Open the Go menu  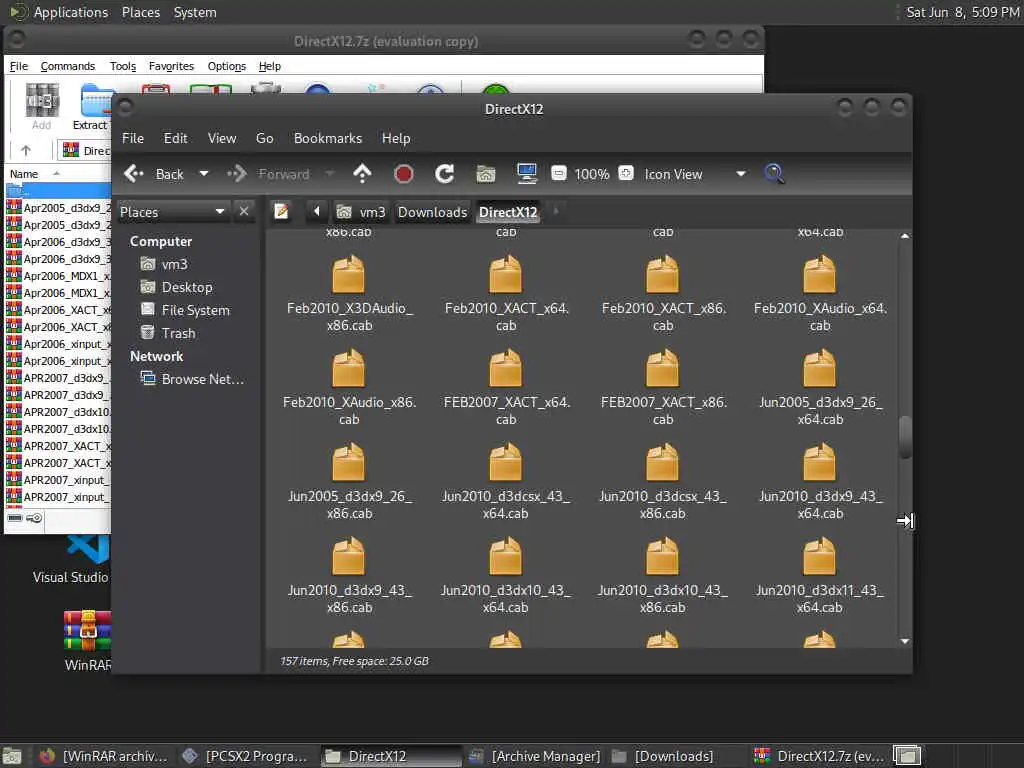click(264, 138)
